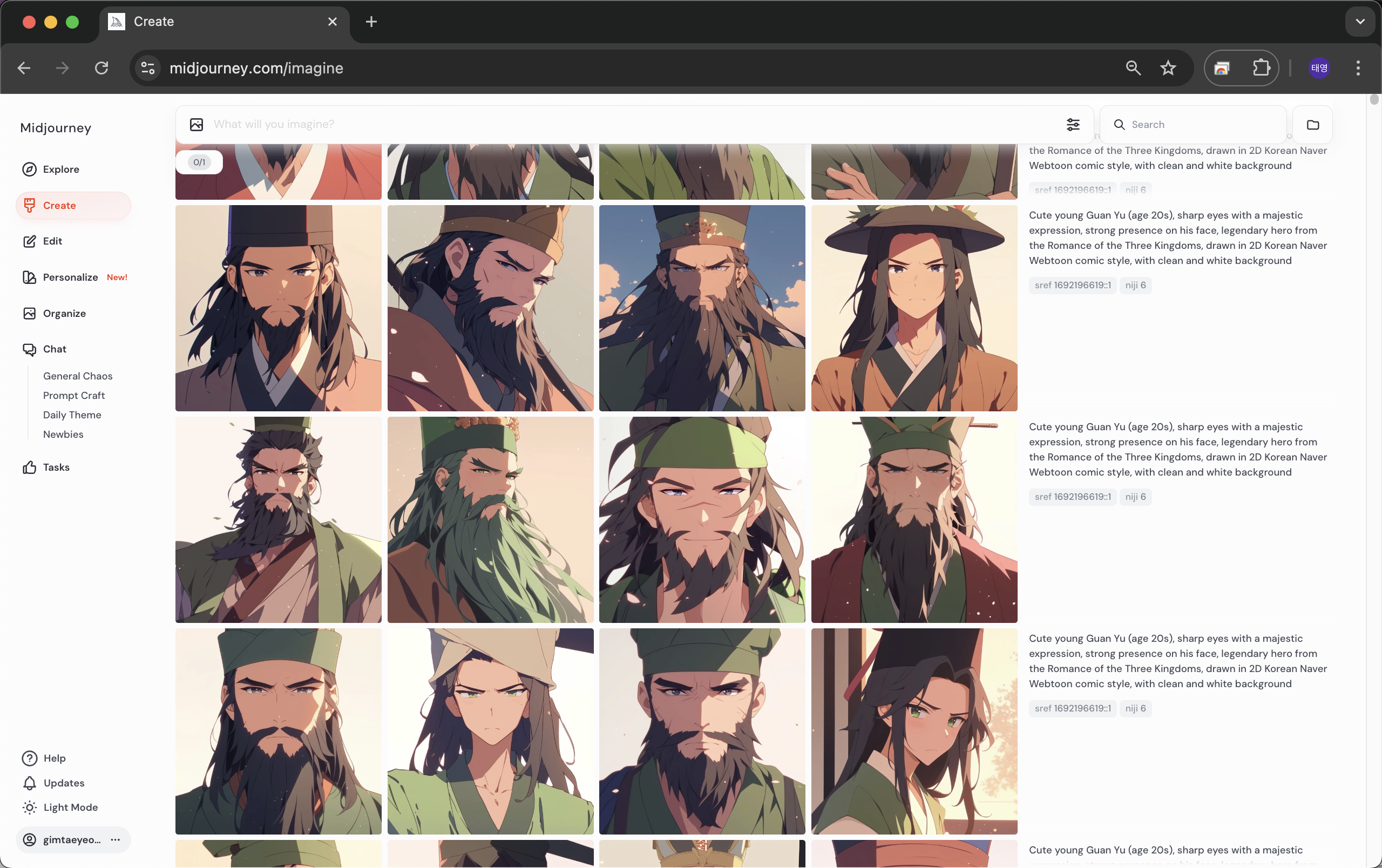Image resolution: width=1382 pixels, height=868 pixels.
Task: Click the Edit pencil icon
Action: [x=29, y=241]
